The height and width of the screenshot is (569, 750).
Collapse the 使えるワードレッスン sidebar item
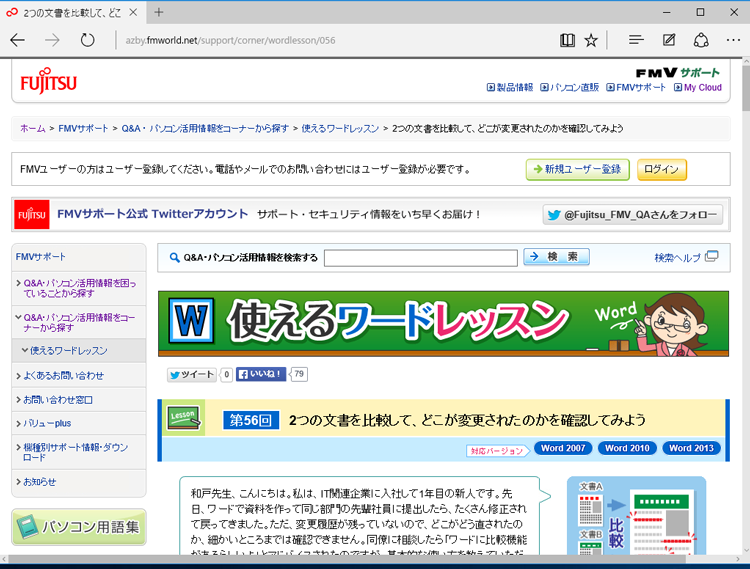(x=68, y=351)
